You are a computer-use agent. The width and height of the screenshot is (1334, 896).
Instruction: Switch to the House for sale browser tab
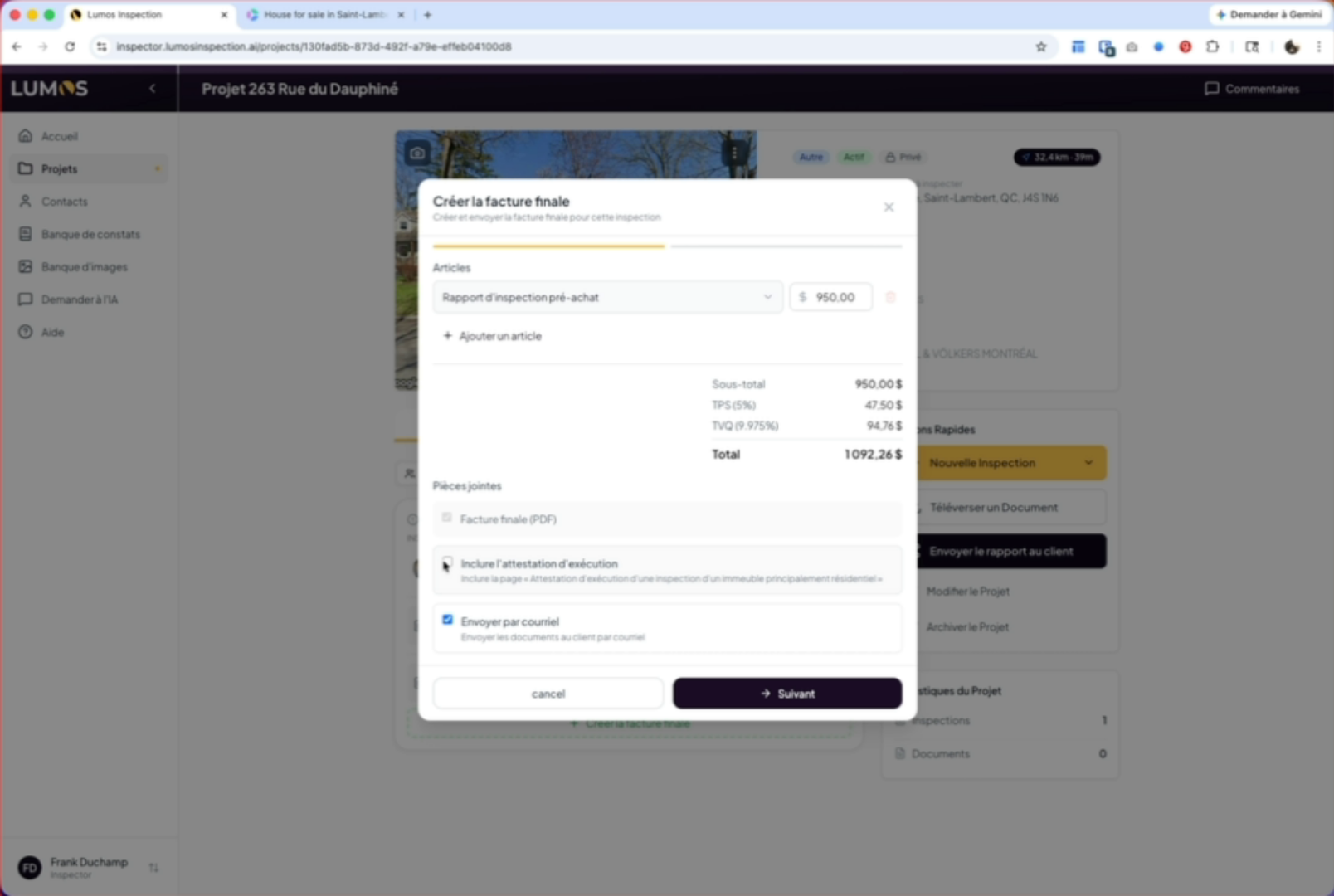tap(324, 15)
